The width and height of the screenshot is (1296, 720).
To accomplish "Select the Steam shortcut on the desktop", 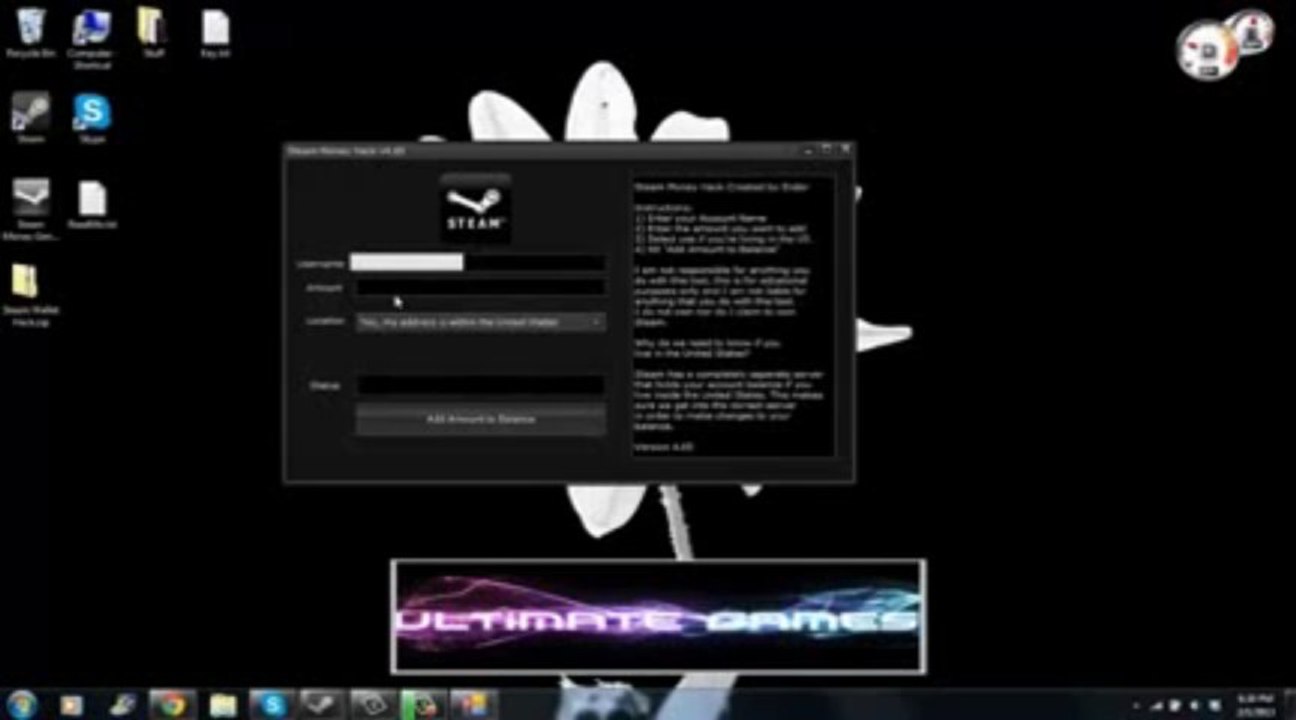I will point(30,118).
